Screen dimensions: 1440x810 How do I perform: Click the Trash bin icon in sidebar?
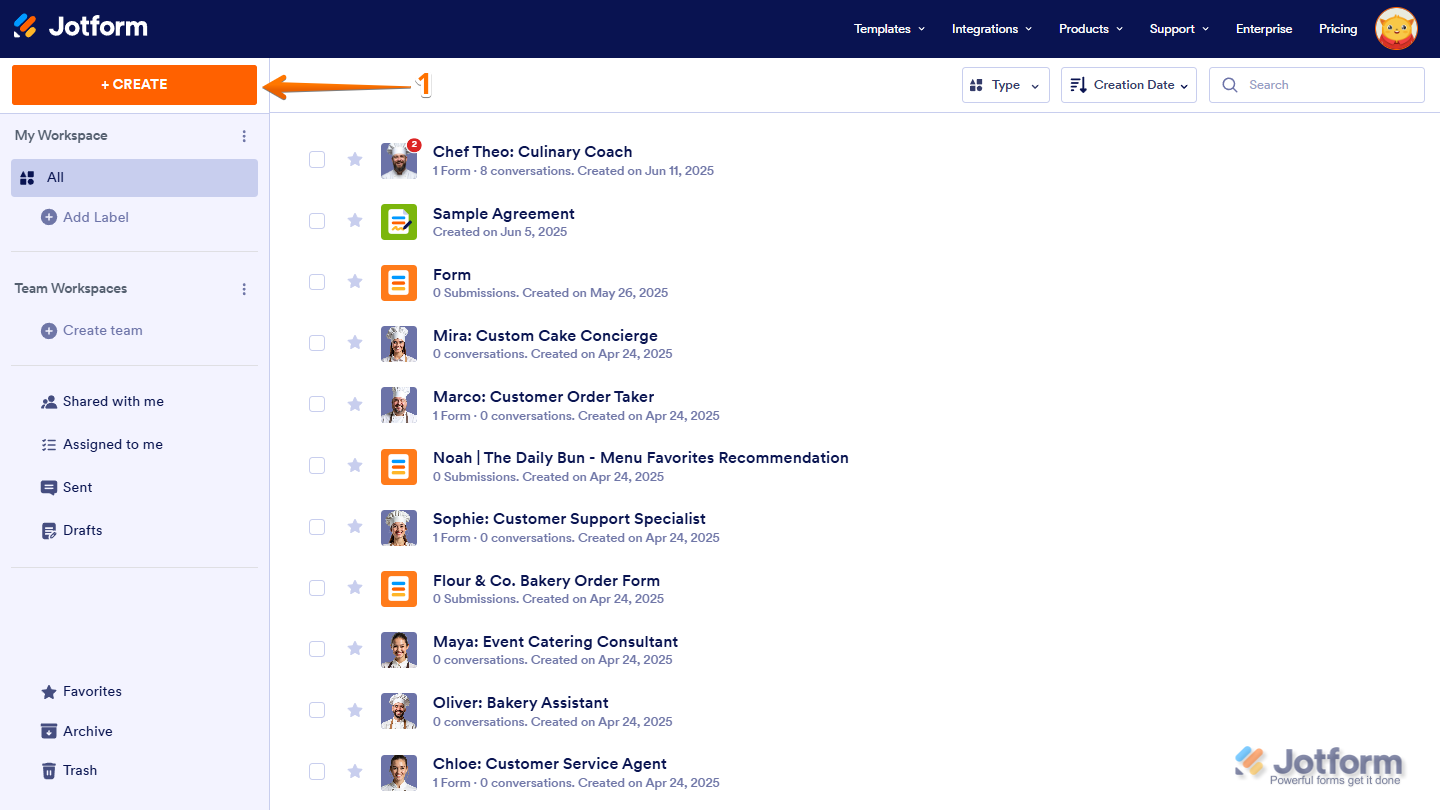pyautogui.click(x=49, y=770)
